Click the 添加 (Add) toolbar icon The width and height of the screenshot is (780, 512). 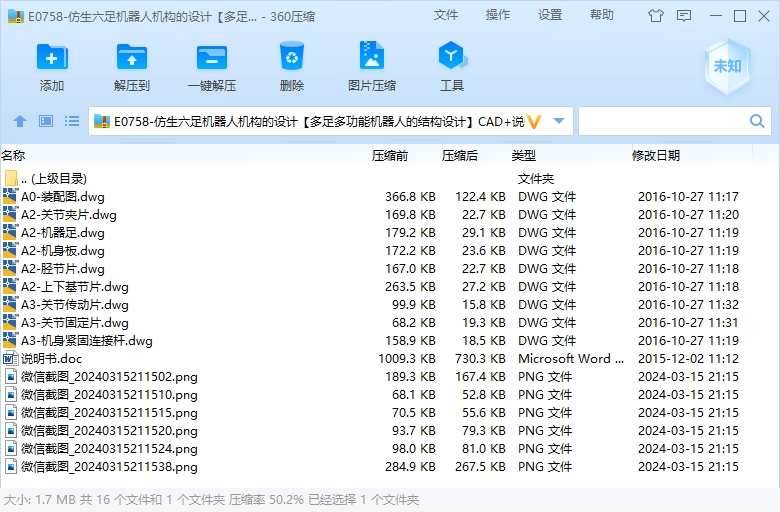click(x=52, y=57)
